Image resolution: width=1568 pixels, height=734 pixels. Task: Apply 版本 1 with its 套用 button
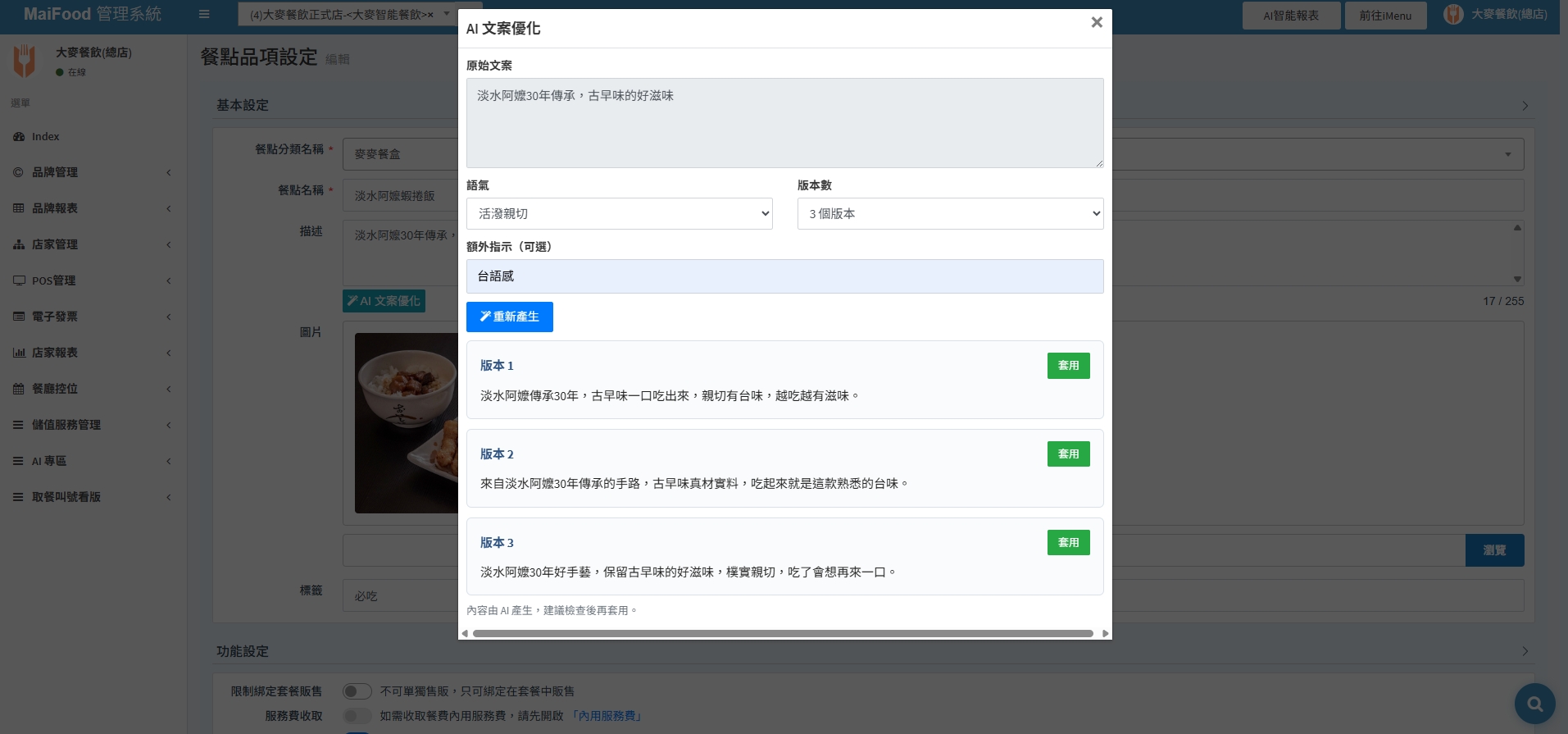coord(1068,366)
